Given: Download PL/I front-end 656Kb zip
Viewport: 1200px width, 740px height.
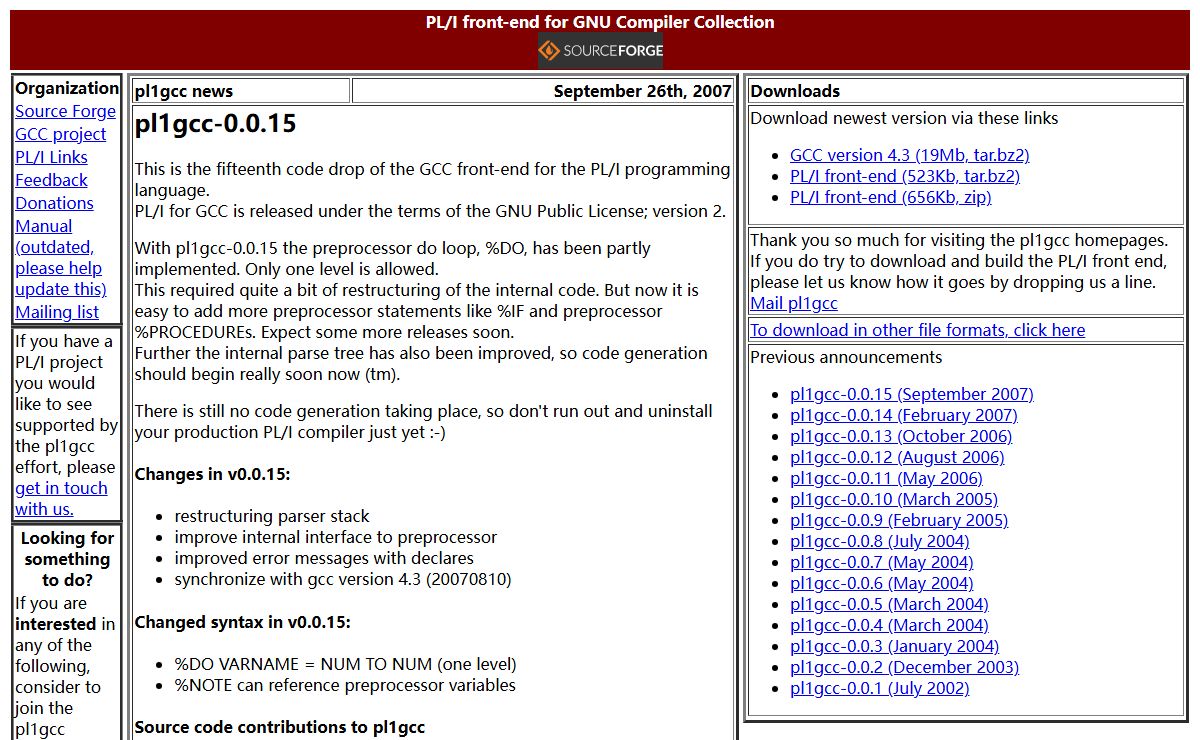Looking at the screenshot, I should click(891, 197).
